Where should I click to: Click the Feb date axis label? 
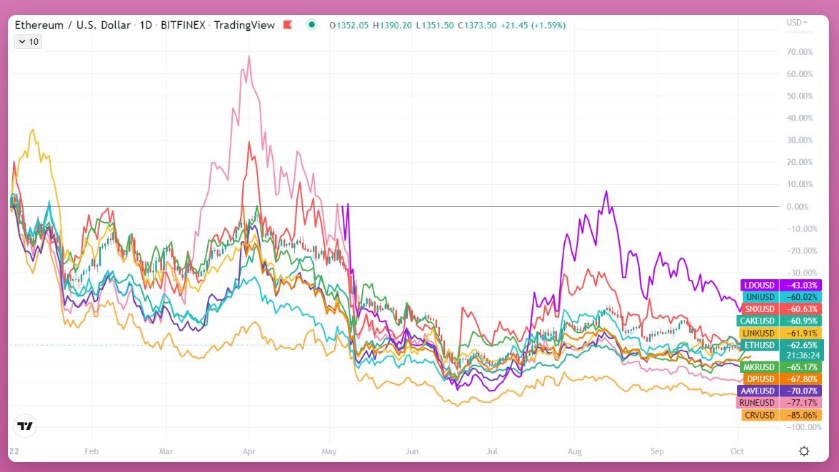[91, 451]
